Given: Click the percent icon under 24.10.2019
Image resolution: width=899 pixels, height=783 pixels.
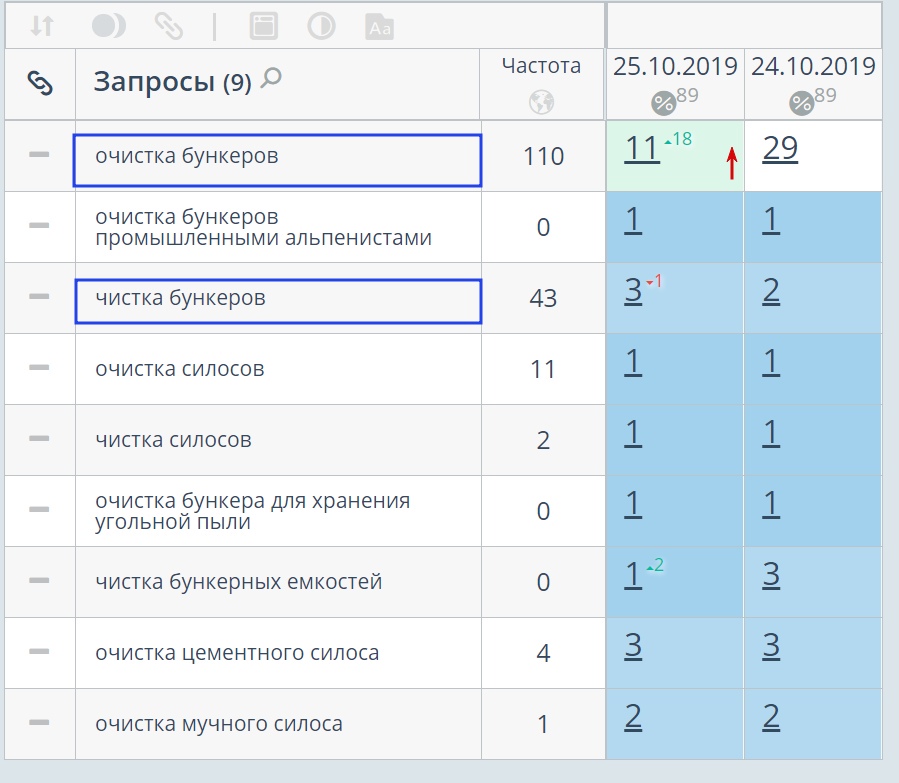Looking at the screenshot, I should tap(801, 102).
